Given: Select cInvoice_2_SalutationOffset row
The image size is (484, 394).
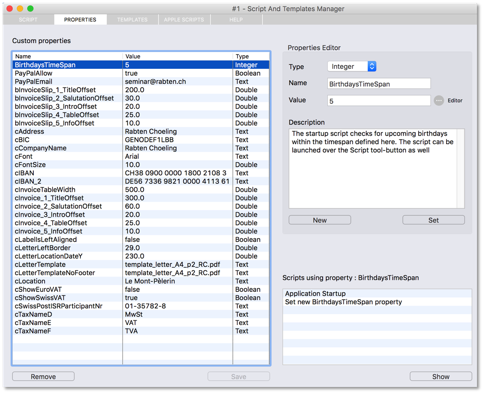Looking at the screenshot, I should (x=141, y=206).
